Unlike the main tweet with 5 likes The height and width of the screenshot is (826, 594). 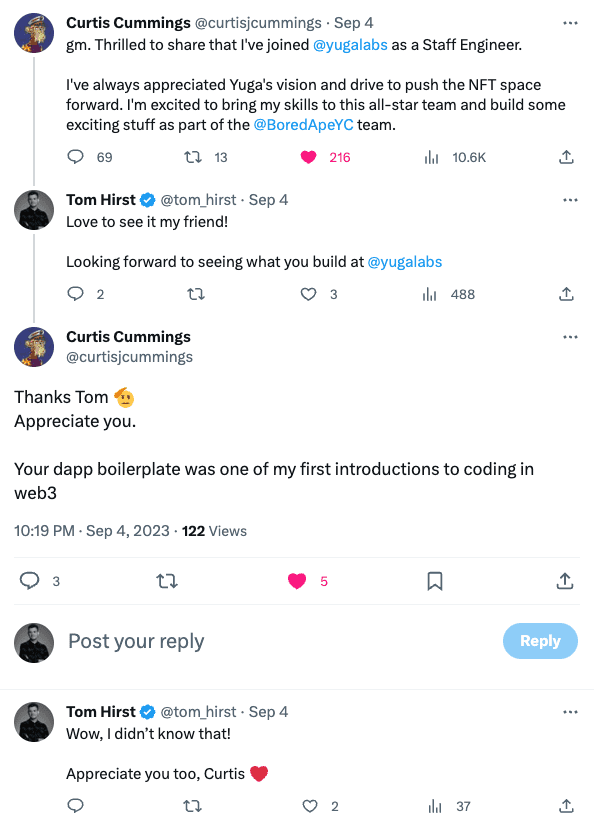297,581
